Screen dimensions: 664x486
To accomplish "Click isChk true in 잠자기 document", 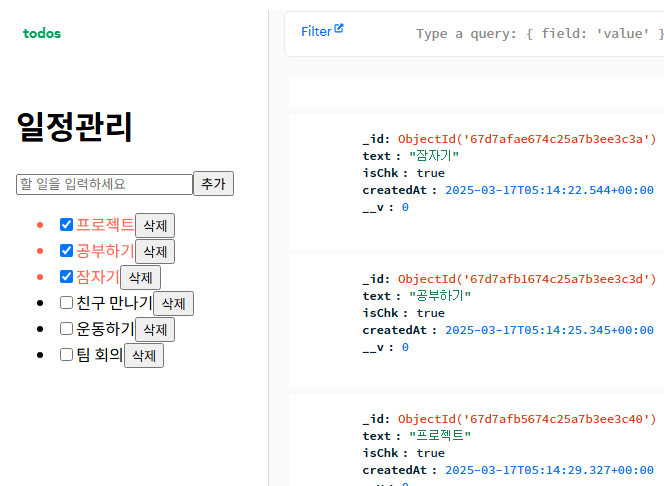I will [x=430, y=173].
